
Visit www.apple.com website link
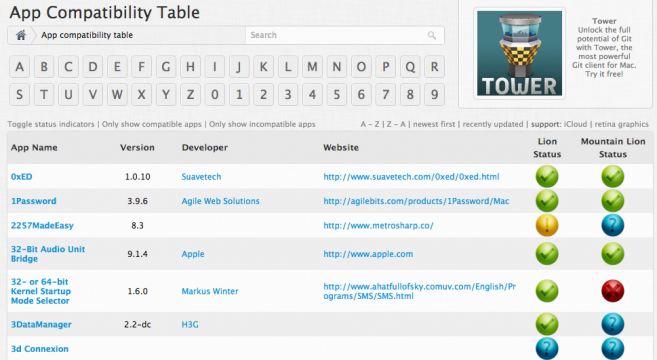[x=368, y=254]
